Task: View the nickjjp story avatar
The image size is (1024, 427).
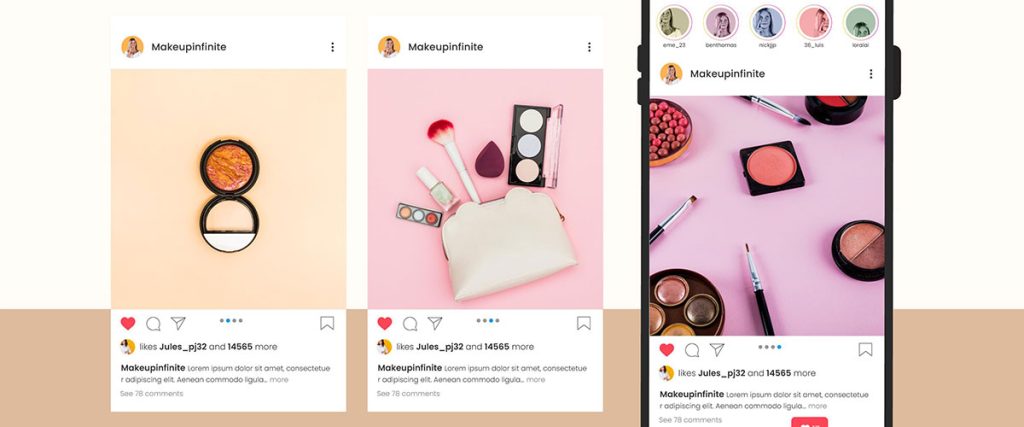Action: pyautogui.click(x=767, y=22)
